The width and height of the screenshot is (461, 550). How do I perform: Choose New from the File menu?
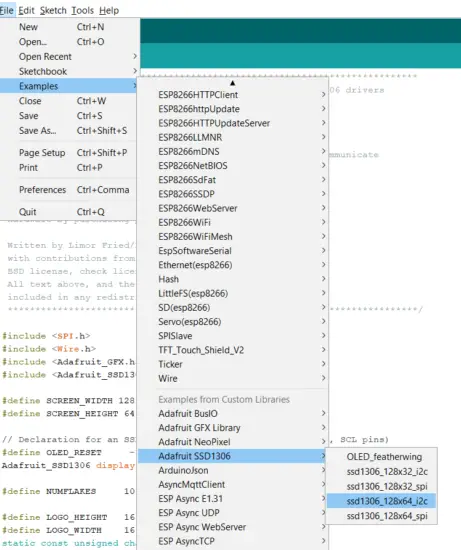pos(69,27)
